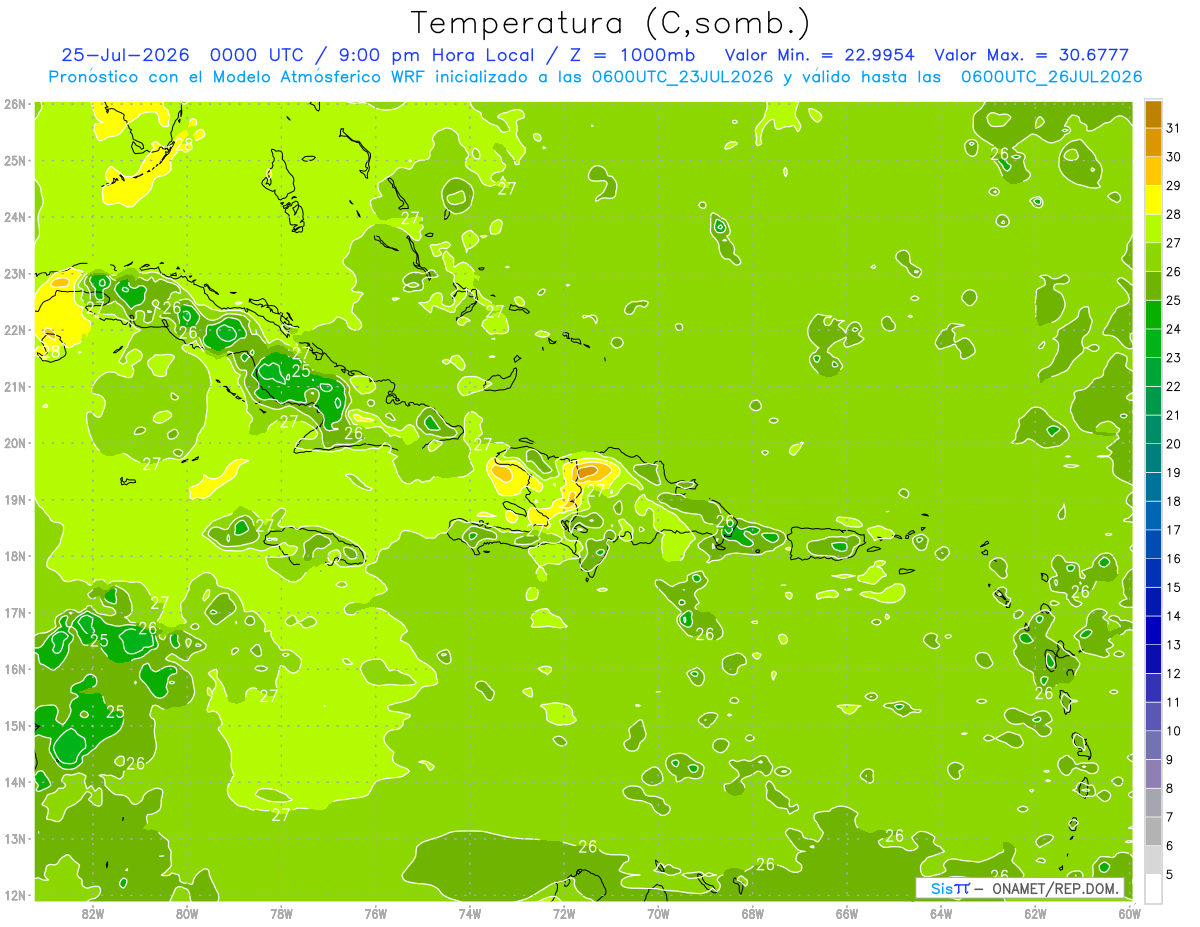
Task: Click the '23N' latitude axis label
Action: click(x=14, y=274)
